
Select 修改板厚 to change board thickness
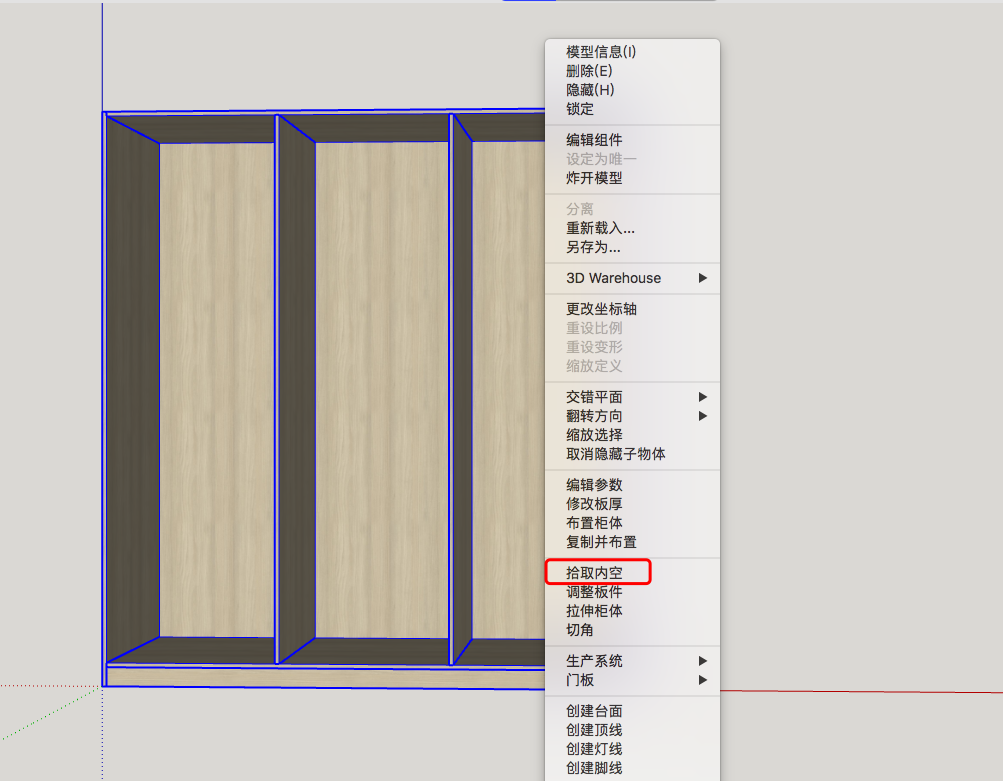594,504
